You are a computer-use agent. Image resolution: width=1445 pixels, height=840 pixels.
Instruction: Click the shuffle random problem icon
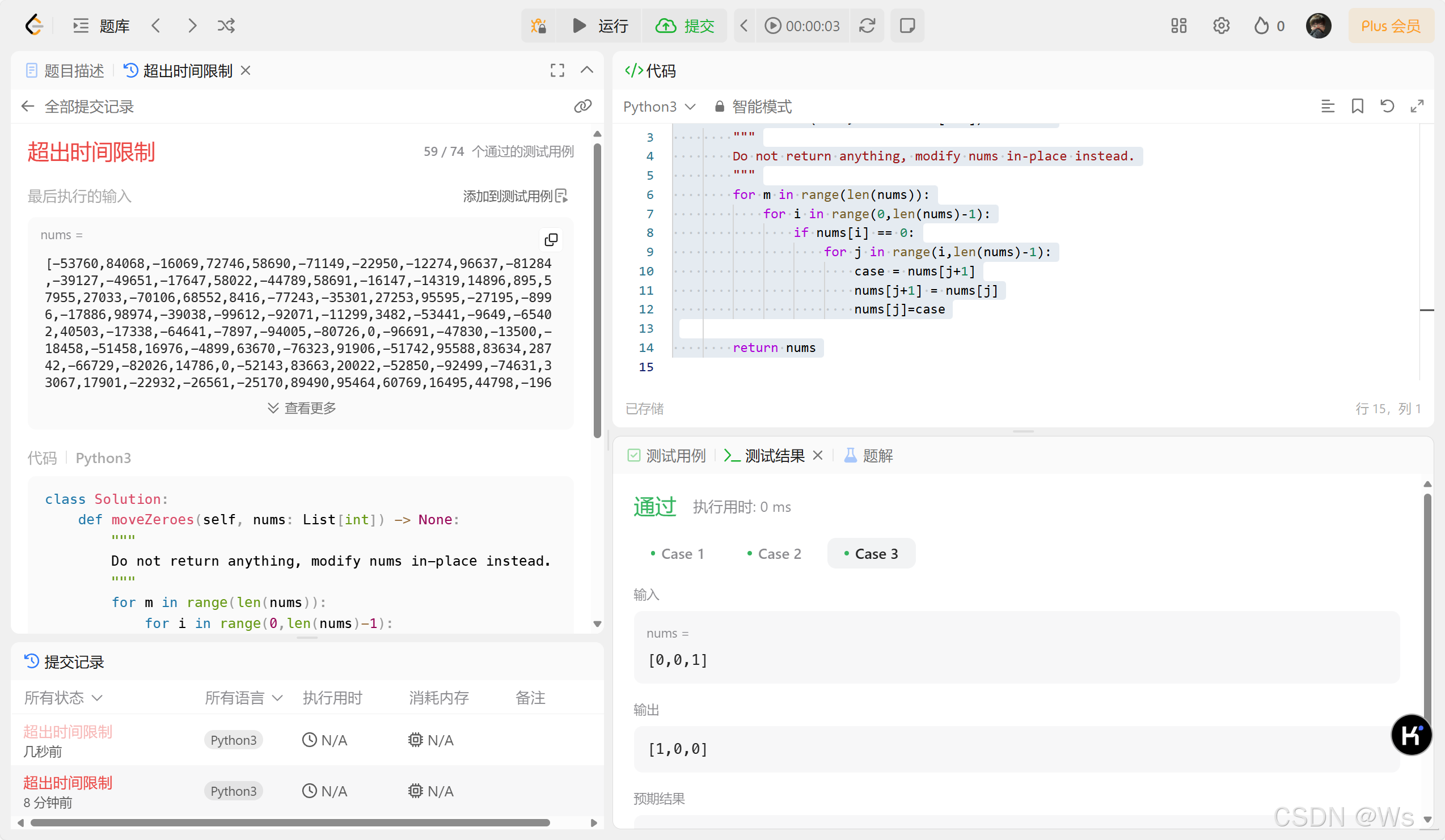[x=226, y=26]
